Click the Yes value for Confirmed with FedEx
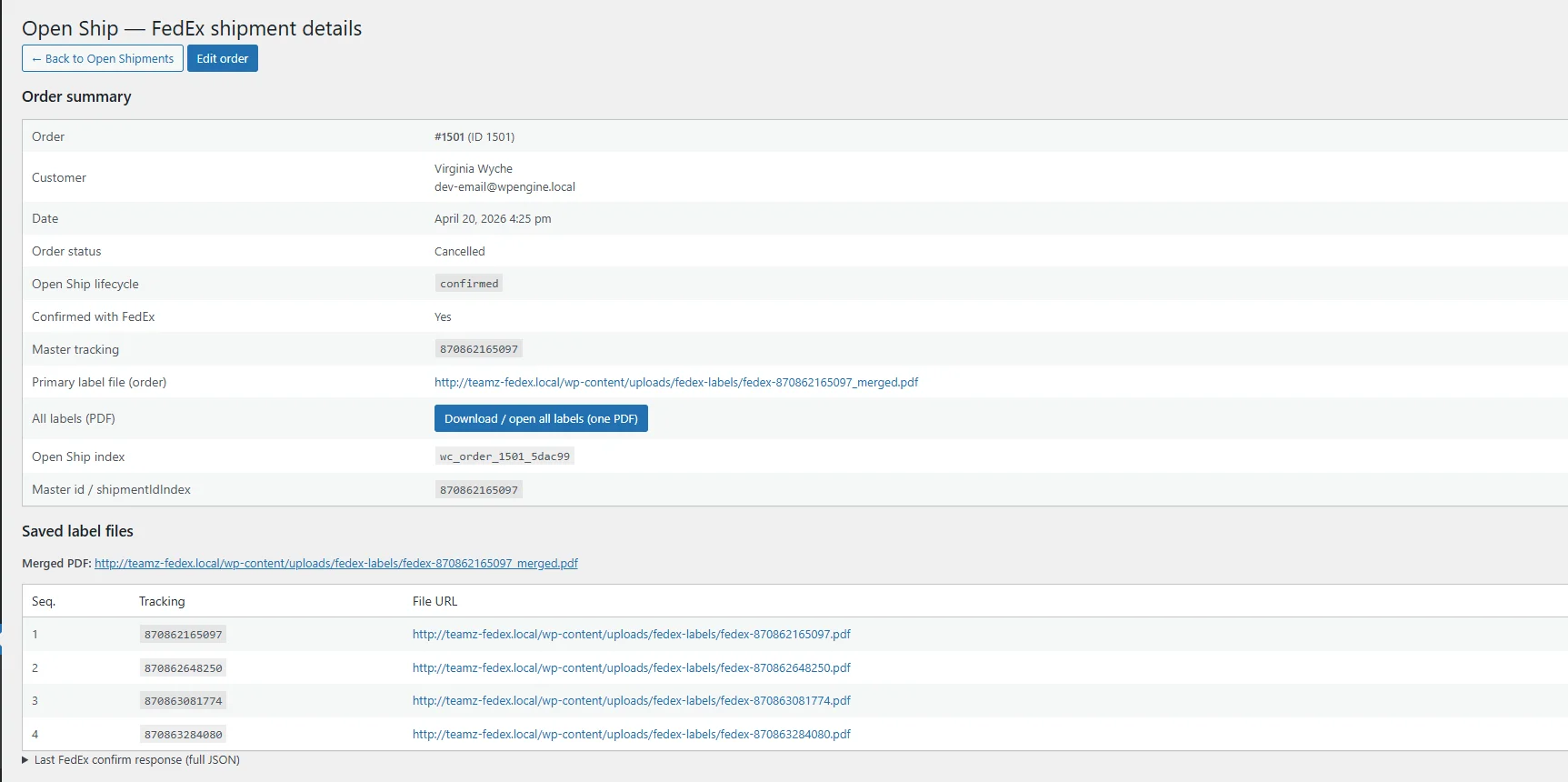 [443, 316]
